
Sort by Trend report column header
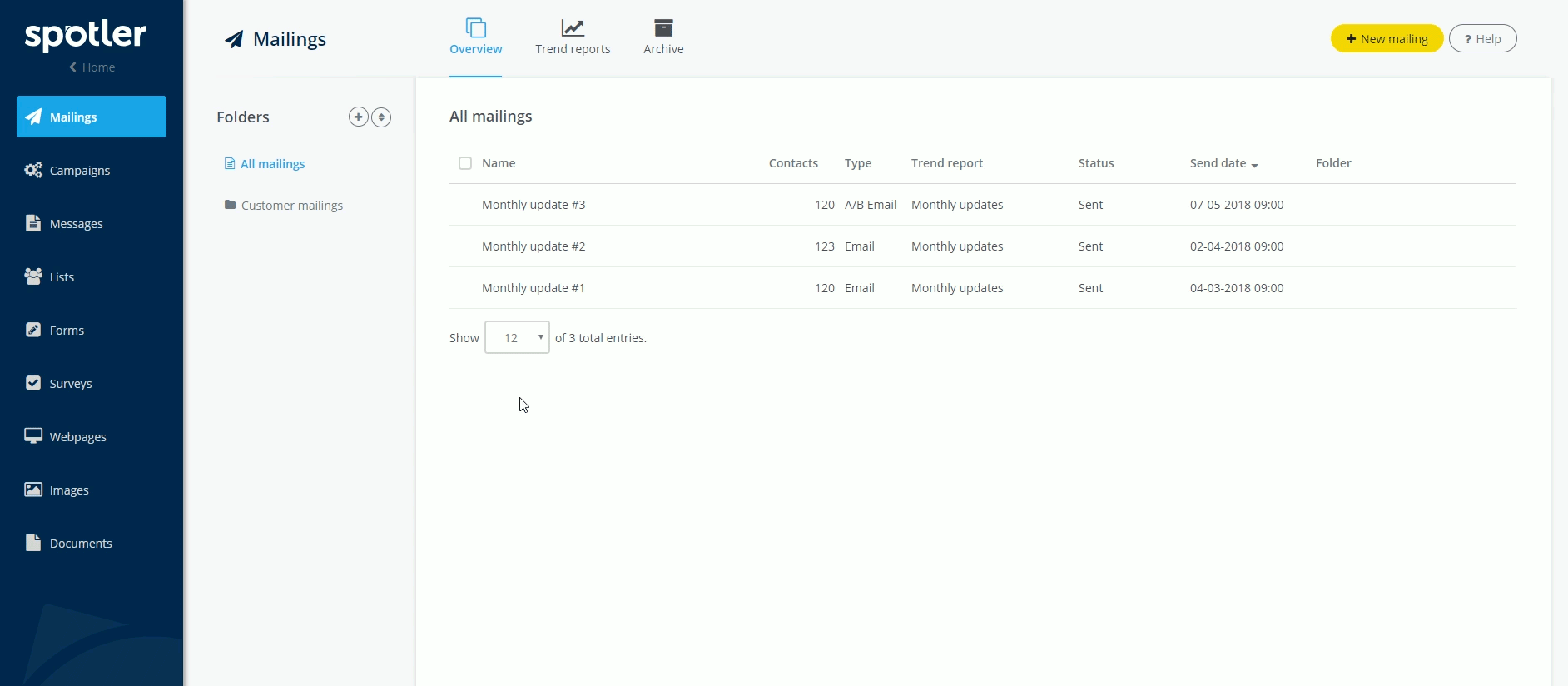[x=947, y=163]
